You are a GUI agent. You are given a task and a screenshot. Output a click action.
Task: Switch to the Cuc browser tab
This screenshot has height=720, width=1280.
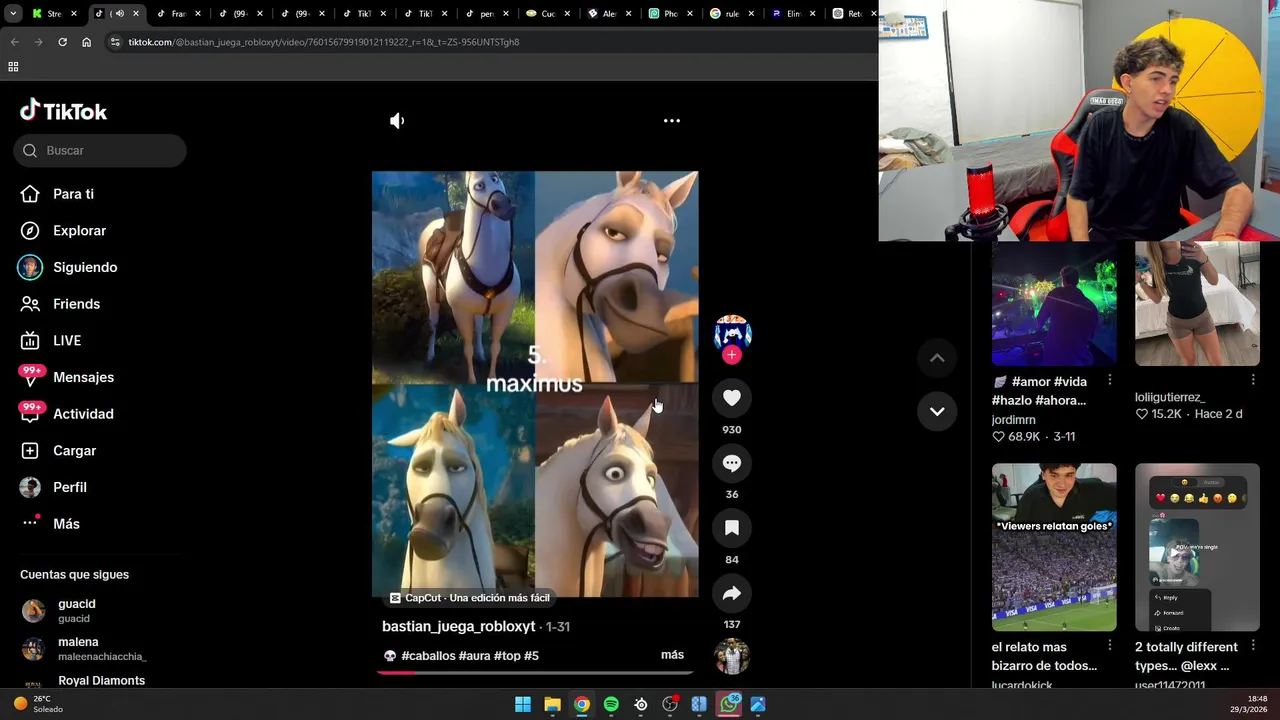click(x=547, y=13)
